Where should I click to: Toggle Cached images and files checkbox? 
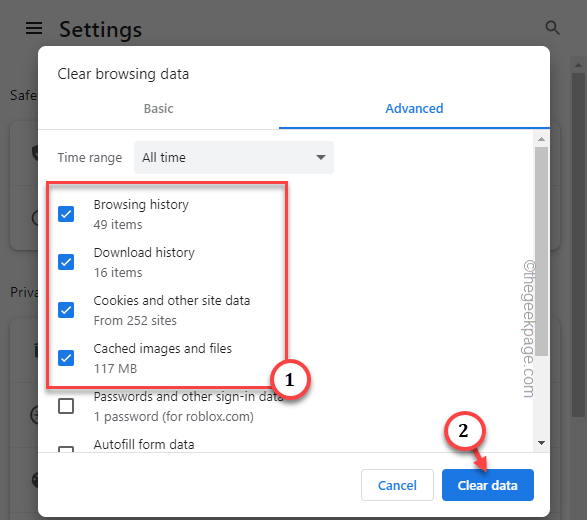(x=66, y=358)
